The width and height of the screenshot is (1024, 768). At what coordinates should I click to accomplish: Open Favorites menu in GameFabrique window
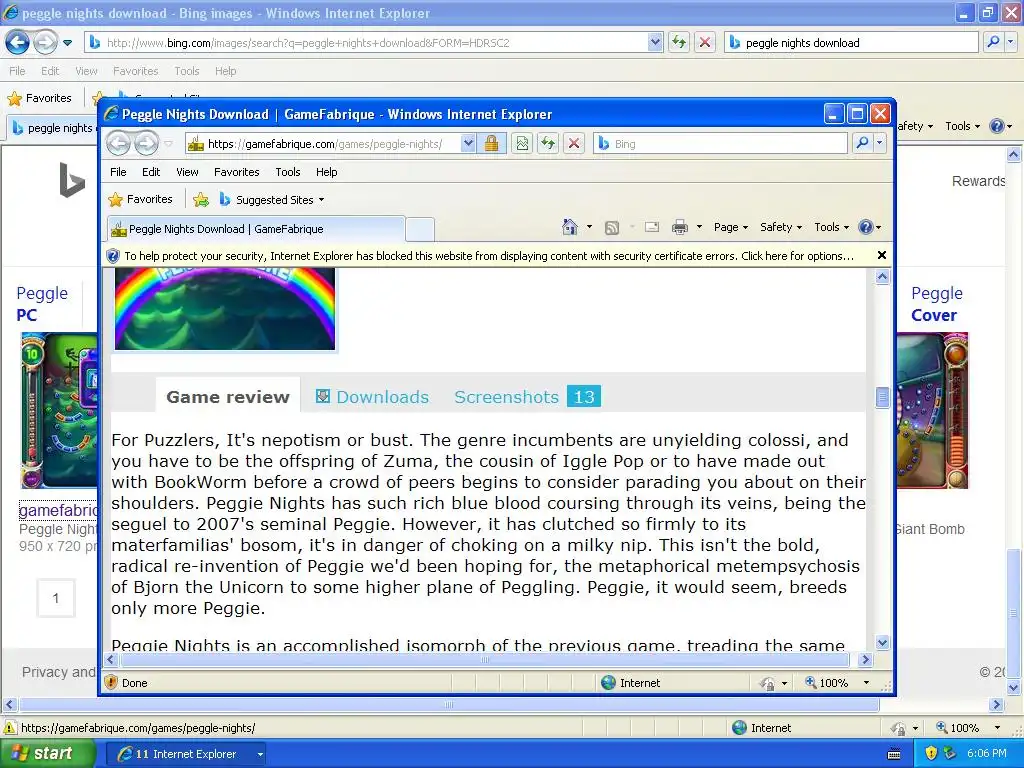[236, 172]
